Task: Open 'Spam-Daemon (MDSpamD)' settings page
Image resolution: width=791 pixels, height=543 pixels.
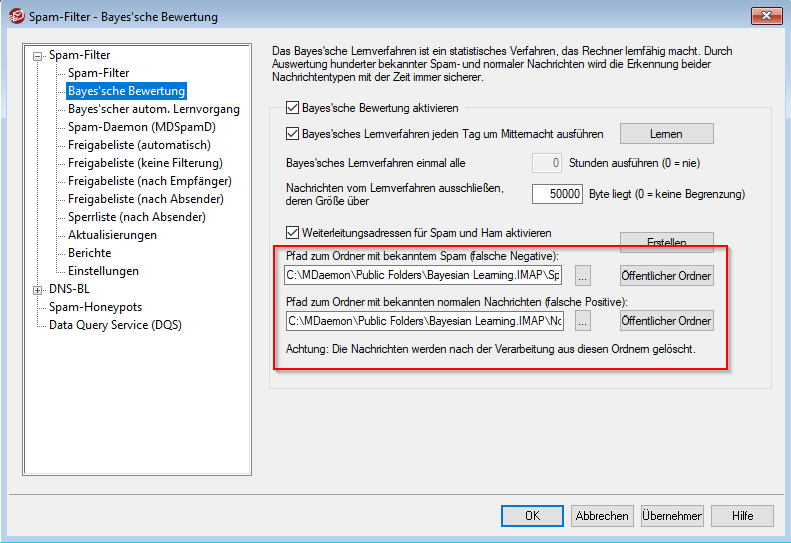Action: tap(141, 127)
